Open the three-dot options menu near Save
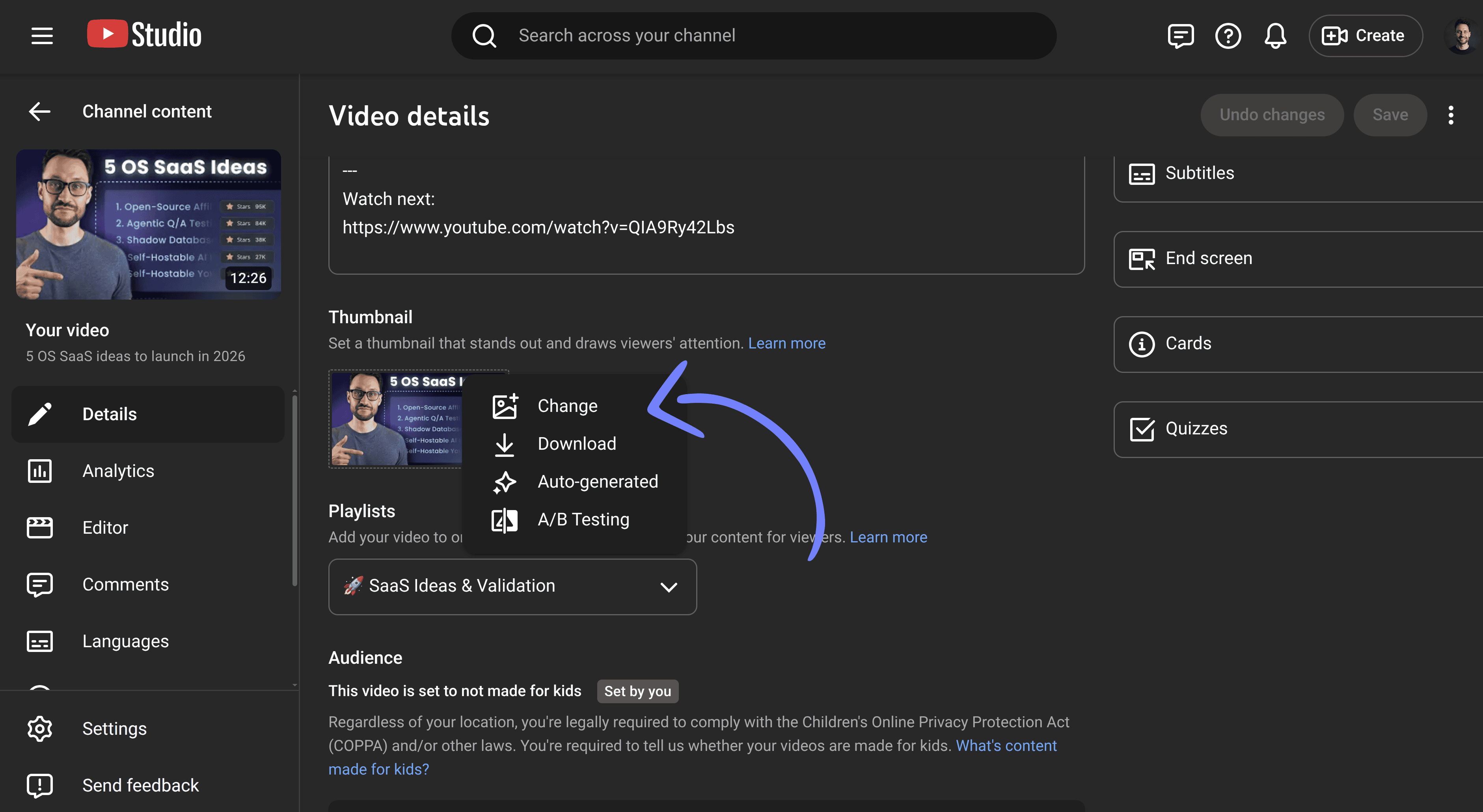Screen dimensions: 1483x812 coord(1451,115)
